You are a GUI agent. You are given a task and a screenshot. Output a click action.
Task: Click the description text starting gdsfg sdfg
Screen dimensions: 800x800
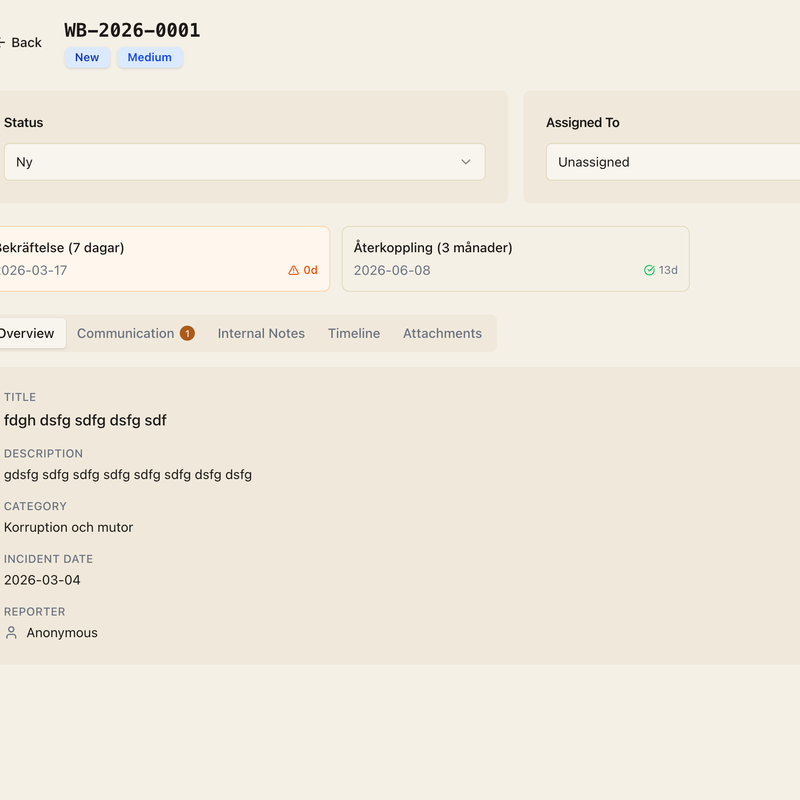click(128, 475)
